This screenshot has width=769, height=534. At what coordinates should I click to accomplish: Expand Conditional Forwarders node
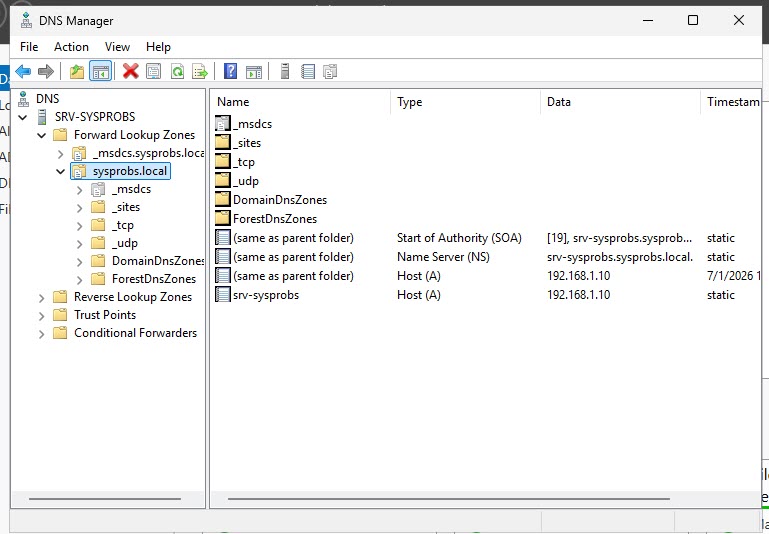[42, 334]
